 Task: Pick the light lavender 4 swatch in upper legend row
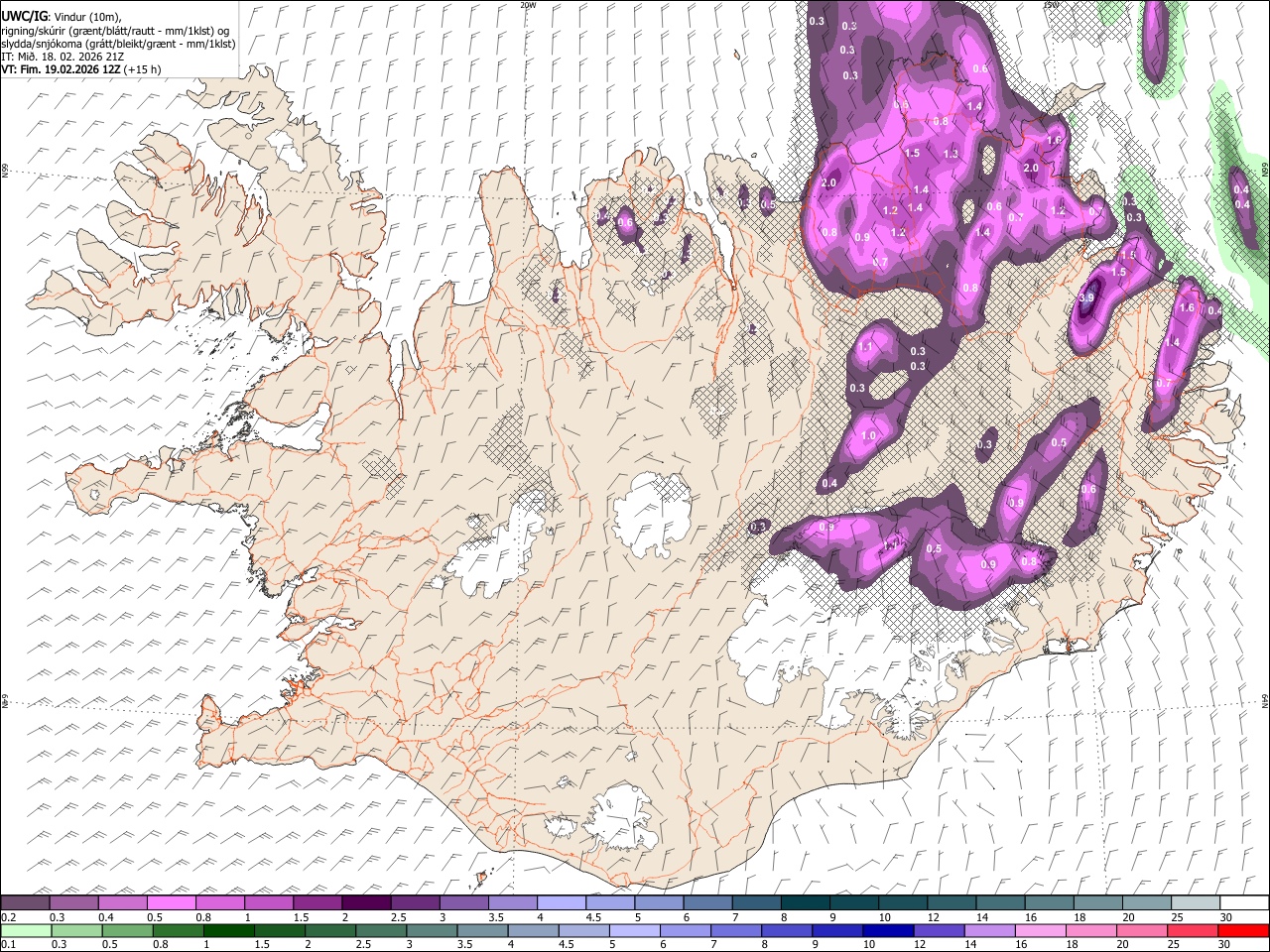point(562,903)
